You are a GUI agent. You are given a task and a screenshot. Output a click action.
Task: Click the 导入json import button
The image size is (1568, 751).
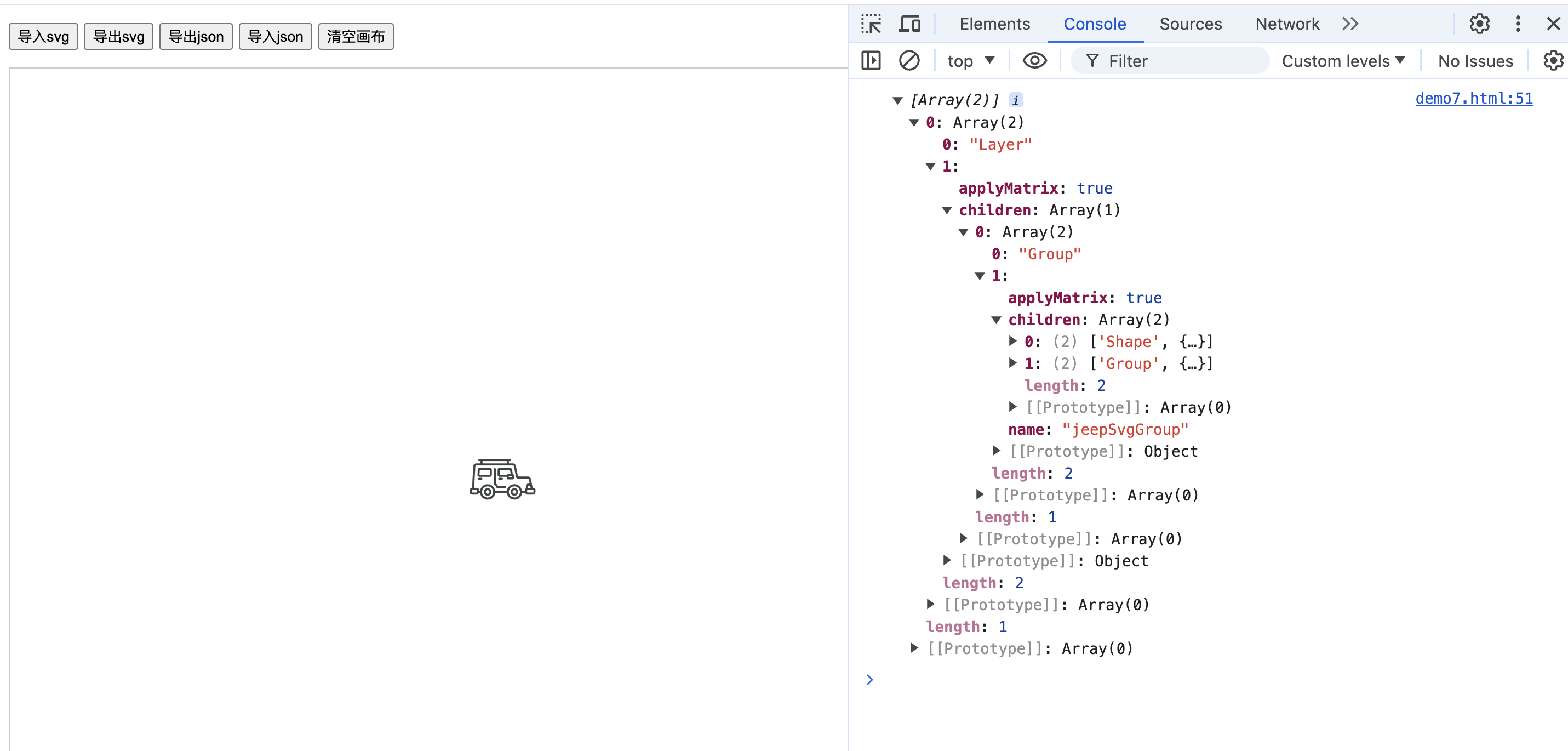click(x=275, y=36)
